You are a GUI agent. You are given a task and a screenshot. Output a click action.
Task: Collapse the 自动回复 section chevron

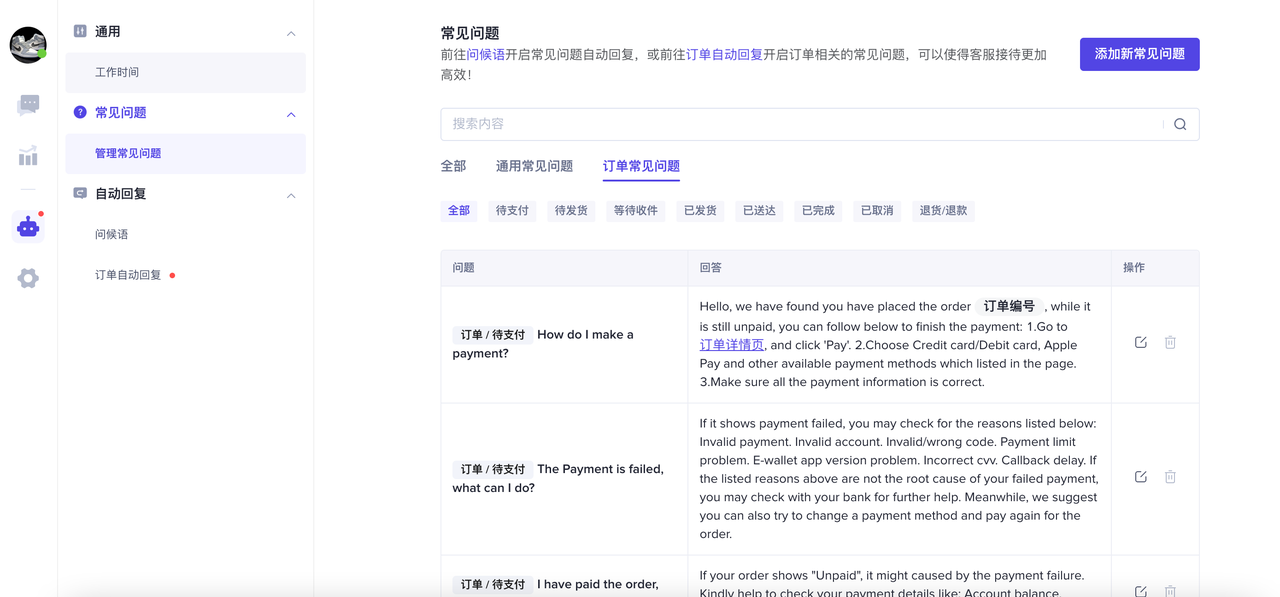coord(291,195)
